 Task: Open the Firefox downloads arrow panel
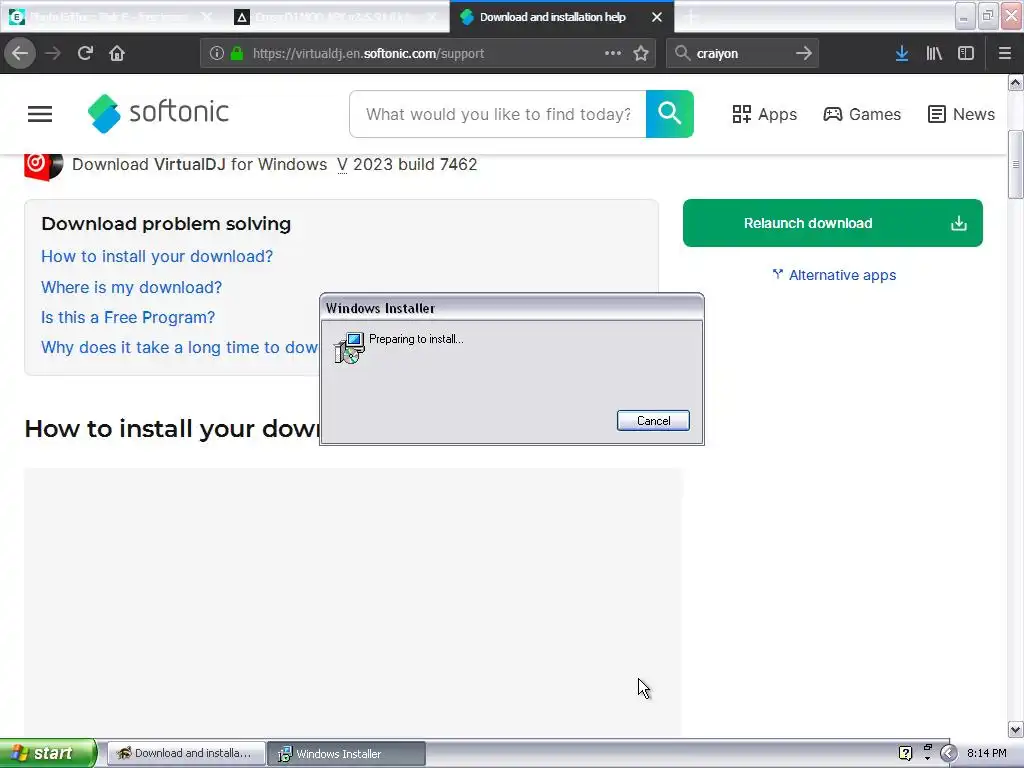pyautogui.click(x=902, y=53)
